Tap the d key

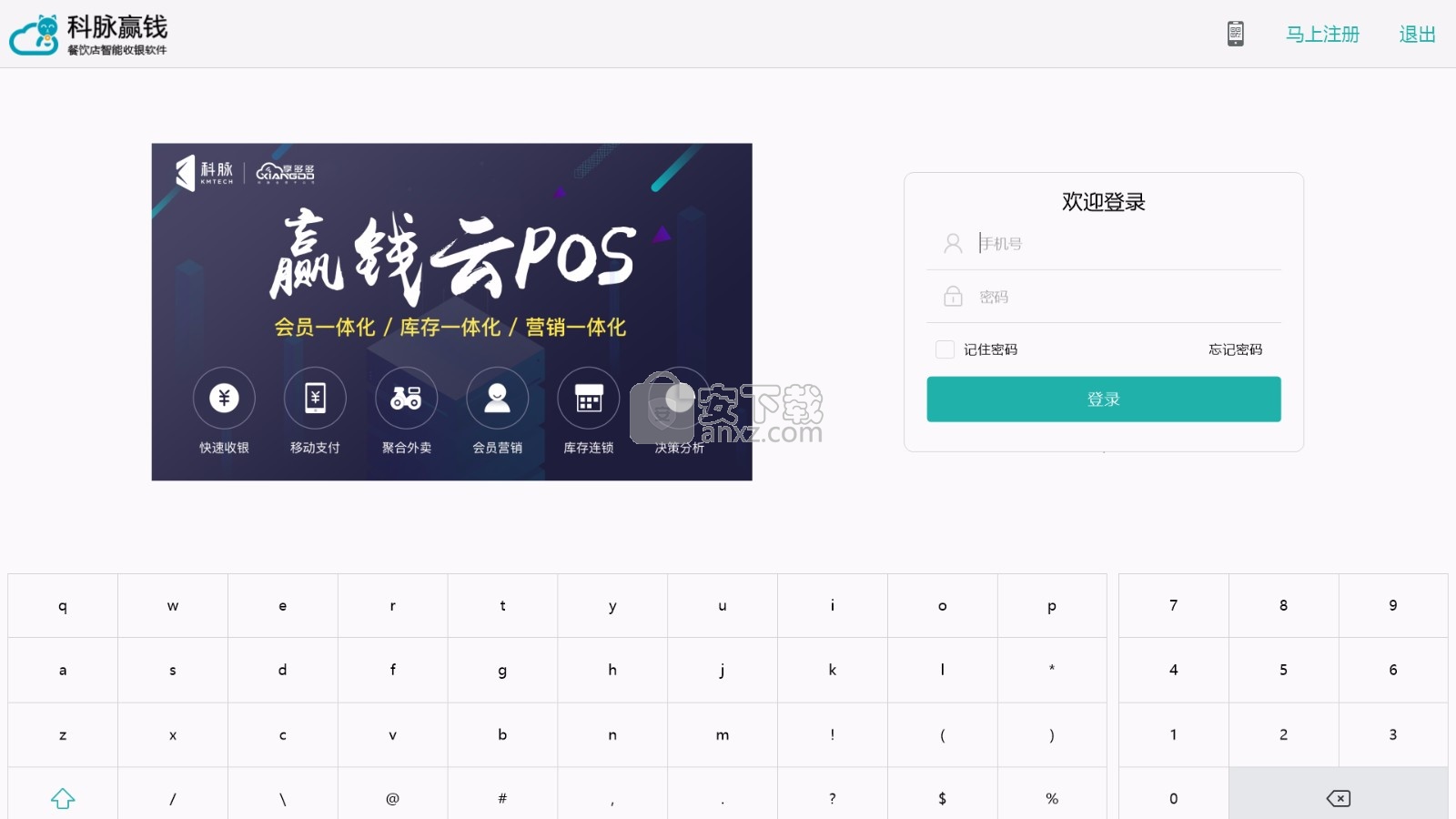tap(283, 670)
